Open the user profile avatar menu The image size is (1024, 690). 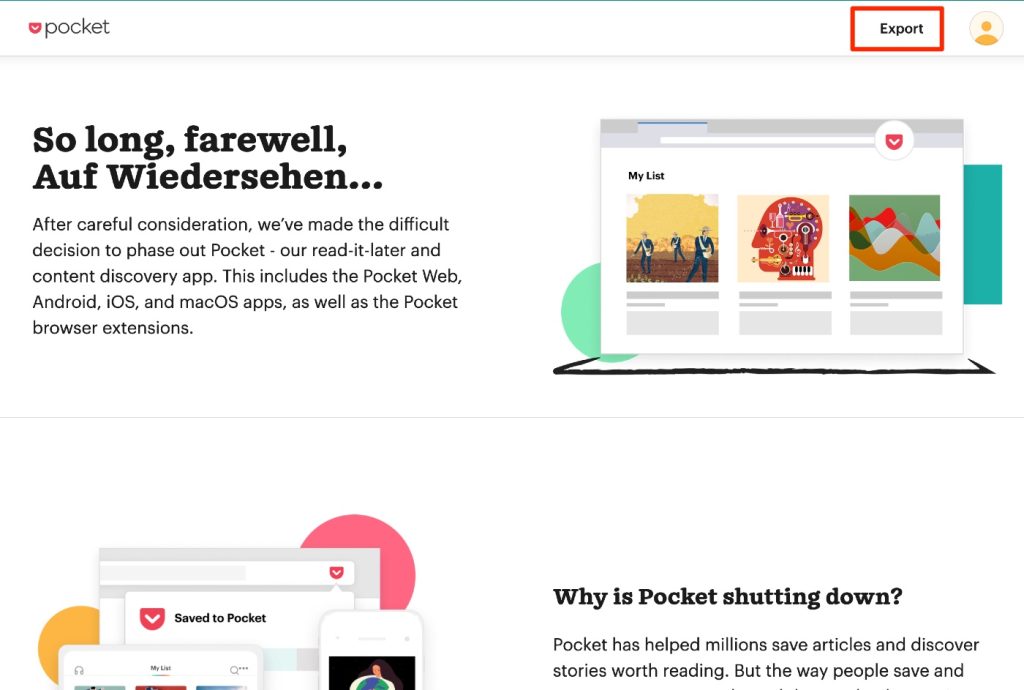986,29
